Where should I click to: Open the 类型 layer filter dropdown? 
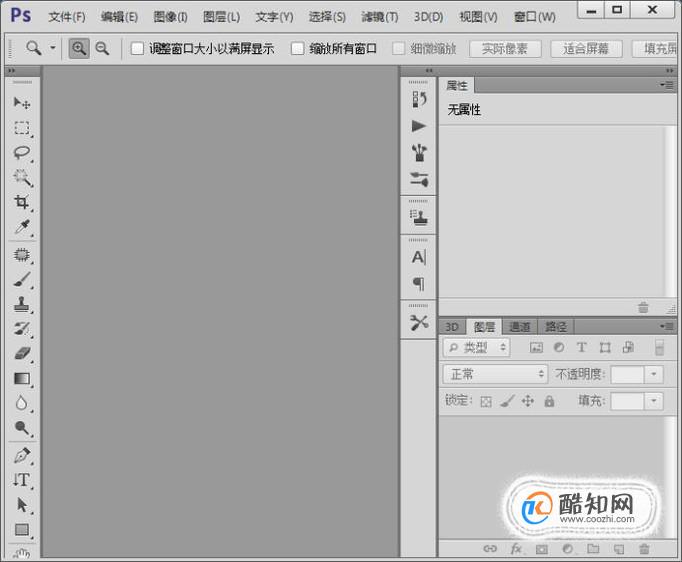(476, 348)
